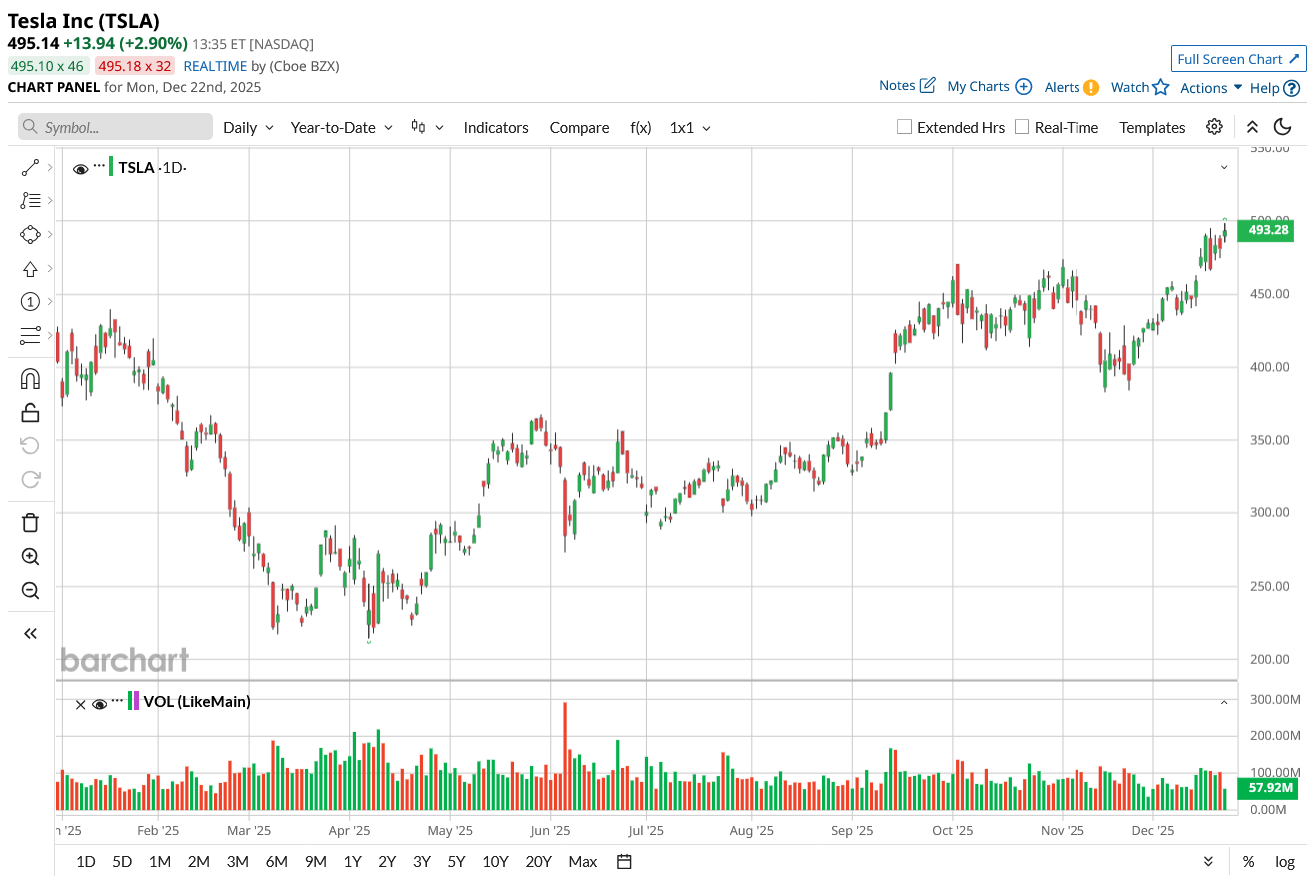The height and width of the screenshot is (876, 1308).
Task: Click the redo arrow icon
Action: click(30, 479)
